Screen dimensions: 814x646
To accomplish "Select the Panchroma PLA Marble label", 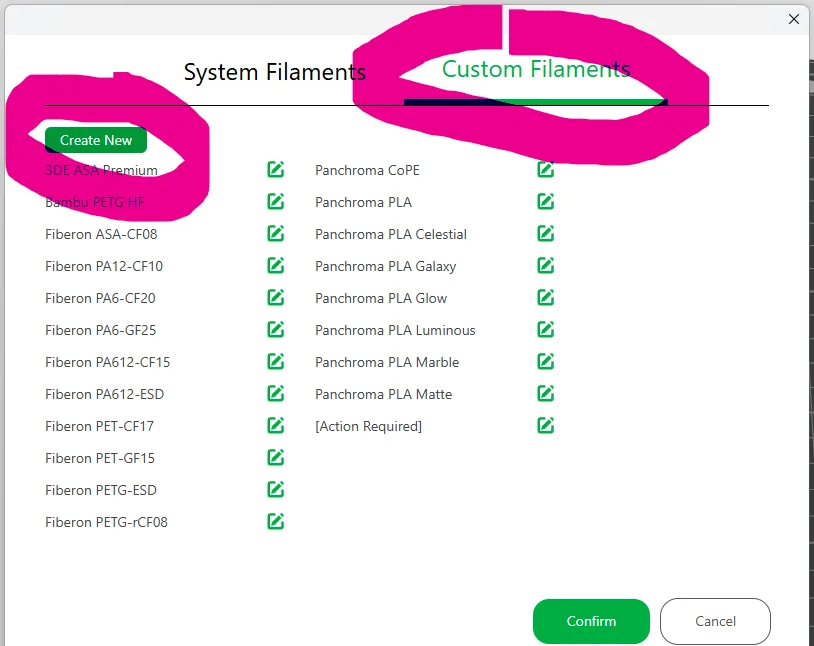I will (x=387, y=362).
